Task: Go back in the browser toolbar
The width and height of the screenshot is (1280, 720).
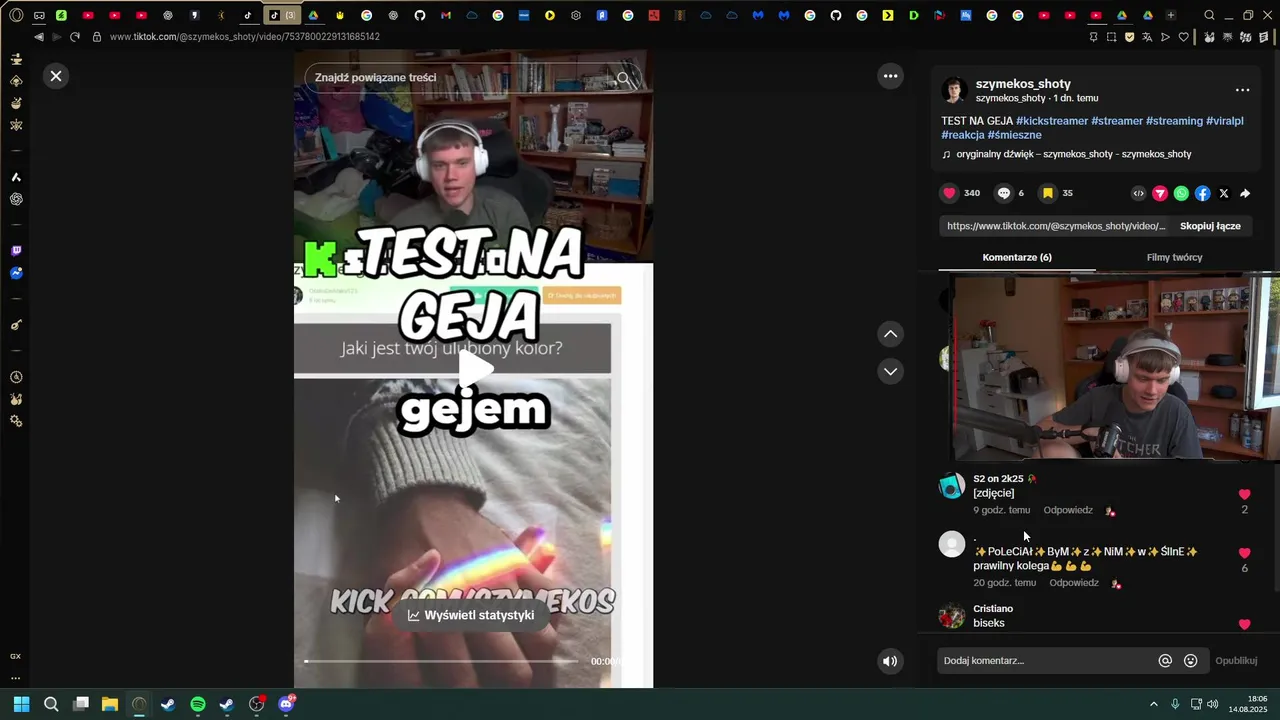Action: (38, 37)
